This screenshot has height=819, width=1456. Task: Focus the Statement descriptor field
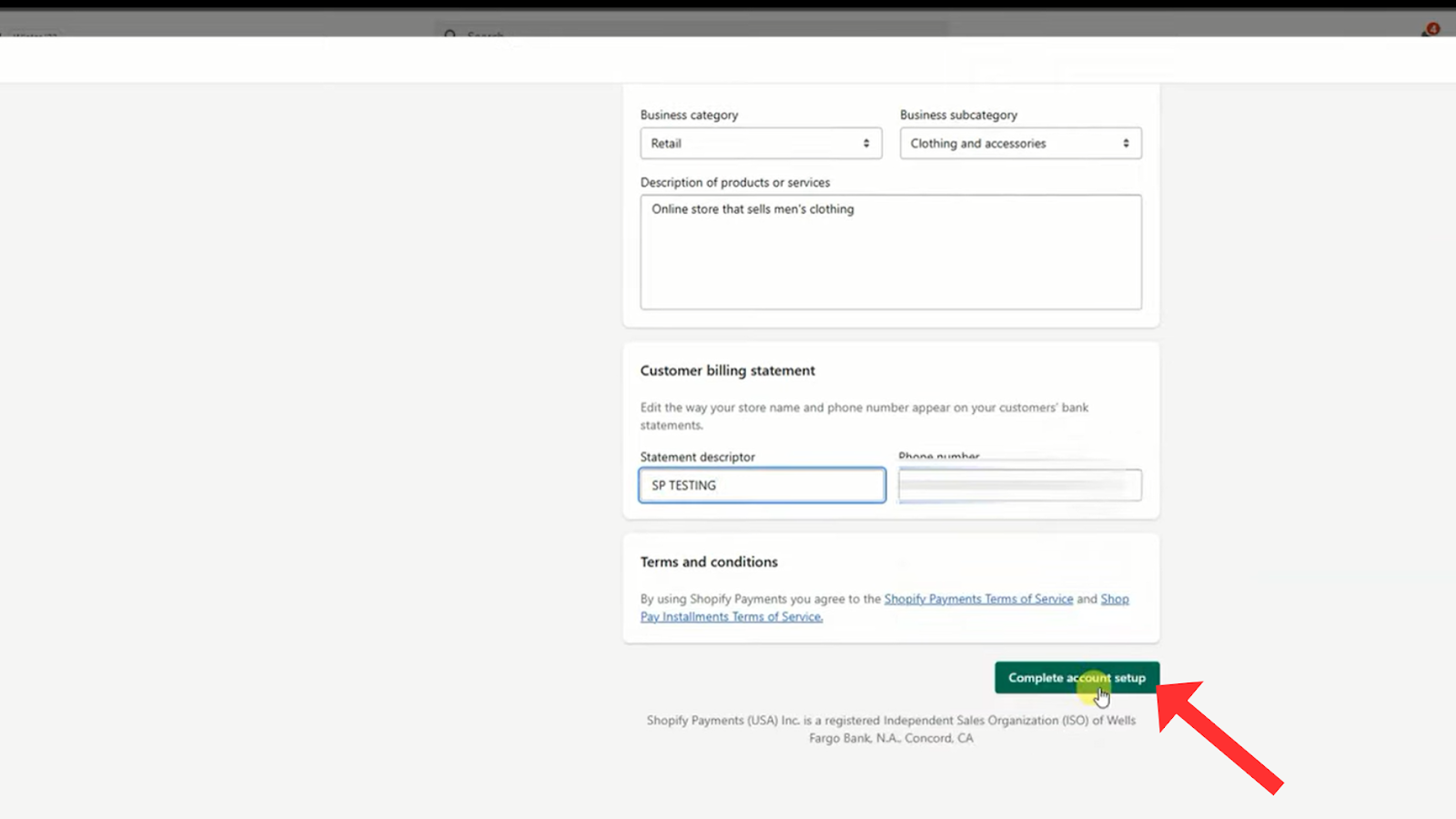coord(762,485)
